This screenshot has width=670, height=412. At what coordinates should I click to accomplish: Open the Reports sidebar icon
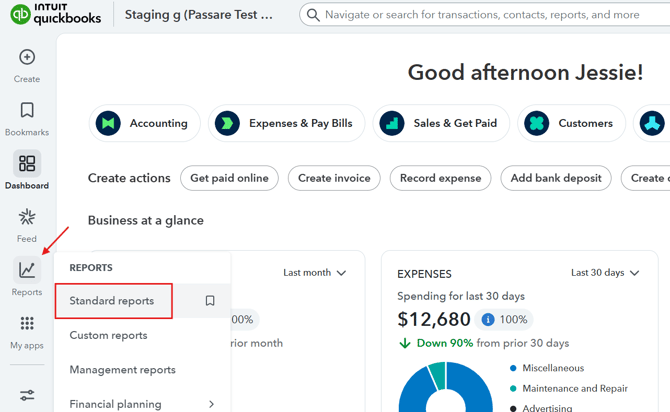click(27, 270)
